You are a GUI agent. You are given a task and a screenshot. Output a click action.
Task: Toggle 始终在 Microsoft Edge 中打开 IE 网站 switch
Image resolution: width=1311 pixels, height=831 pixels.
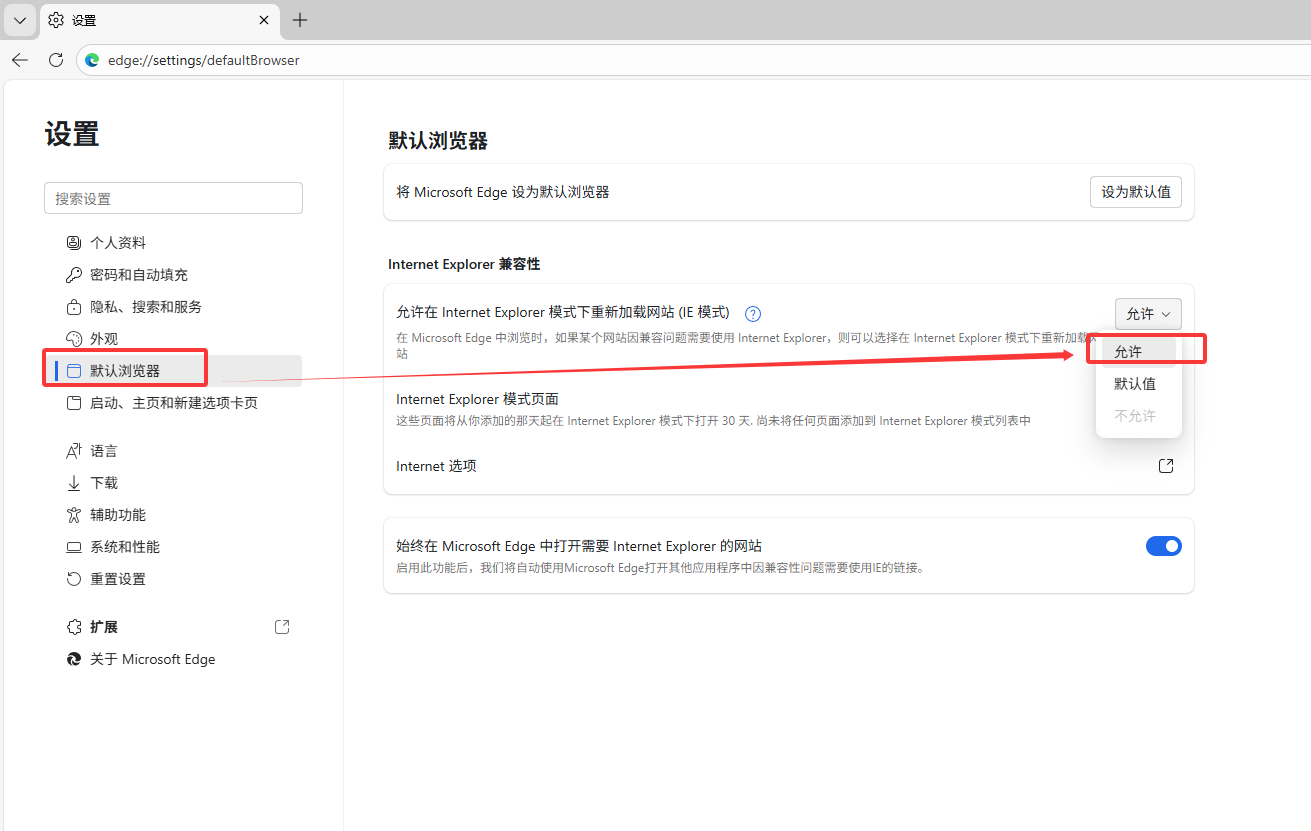pos(1163,546)
